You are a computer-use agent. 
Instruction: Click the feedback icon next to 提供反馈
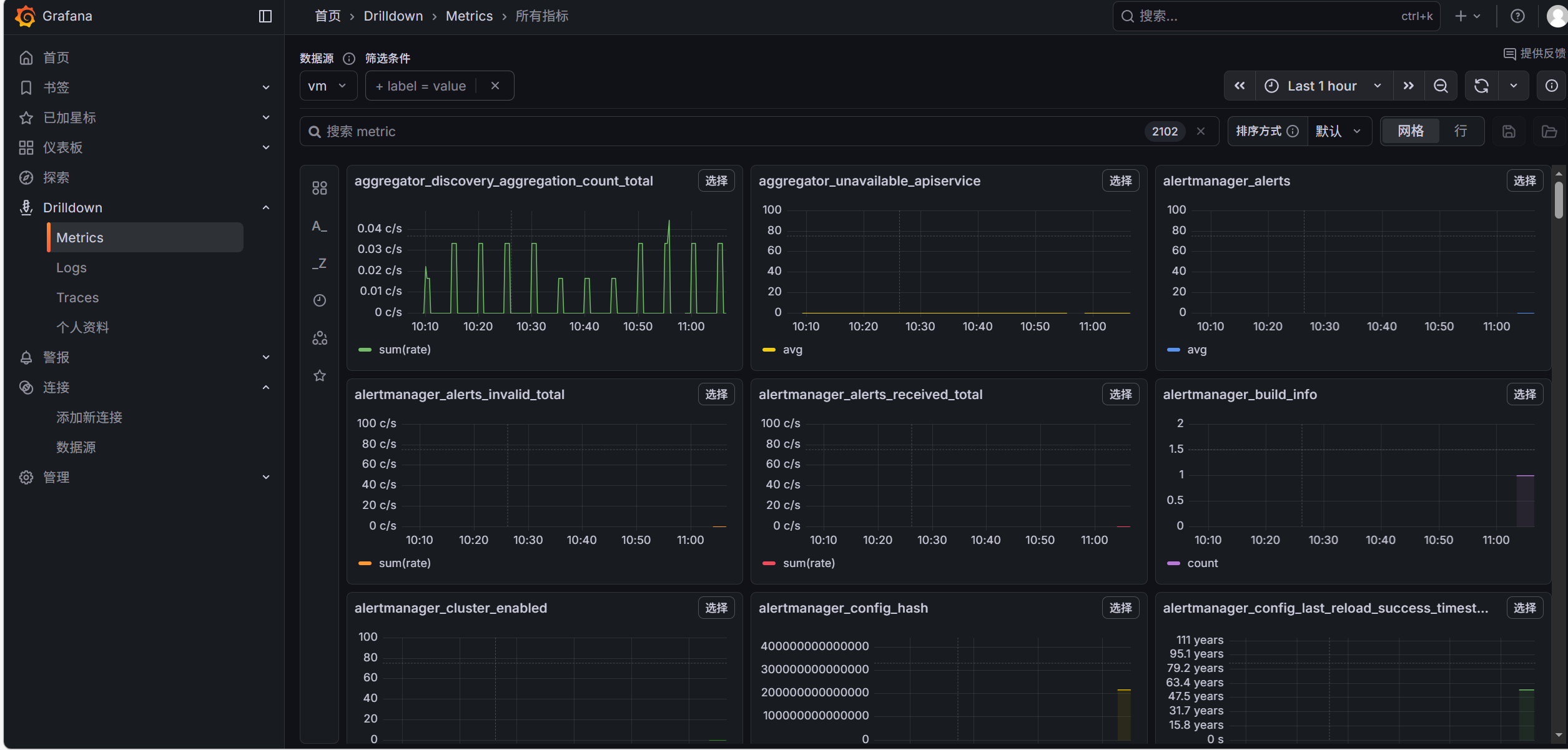coord(1509,54)
